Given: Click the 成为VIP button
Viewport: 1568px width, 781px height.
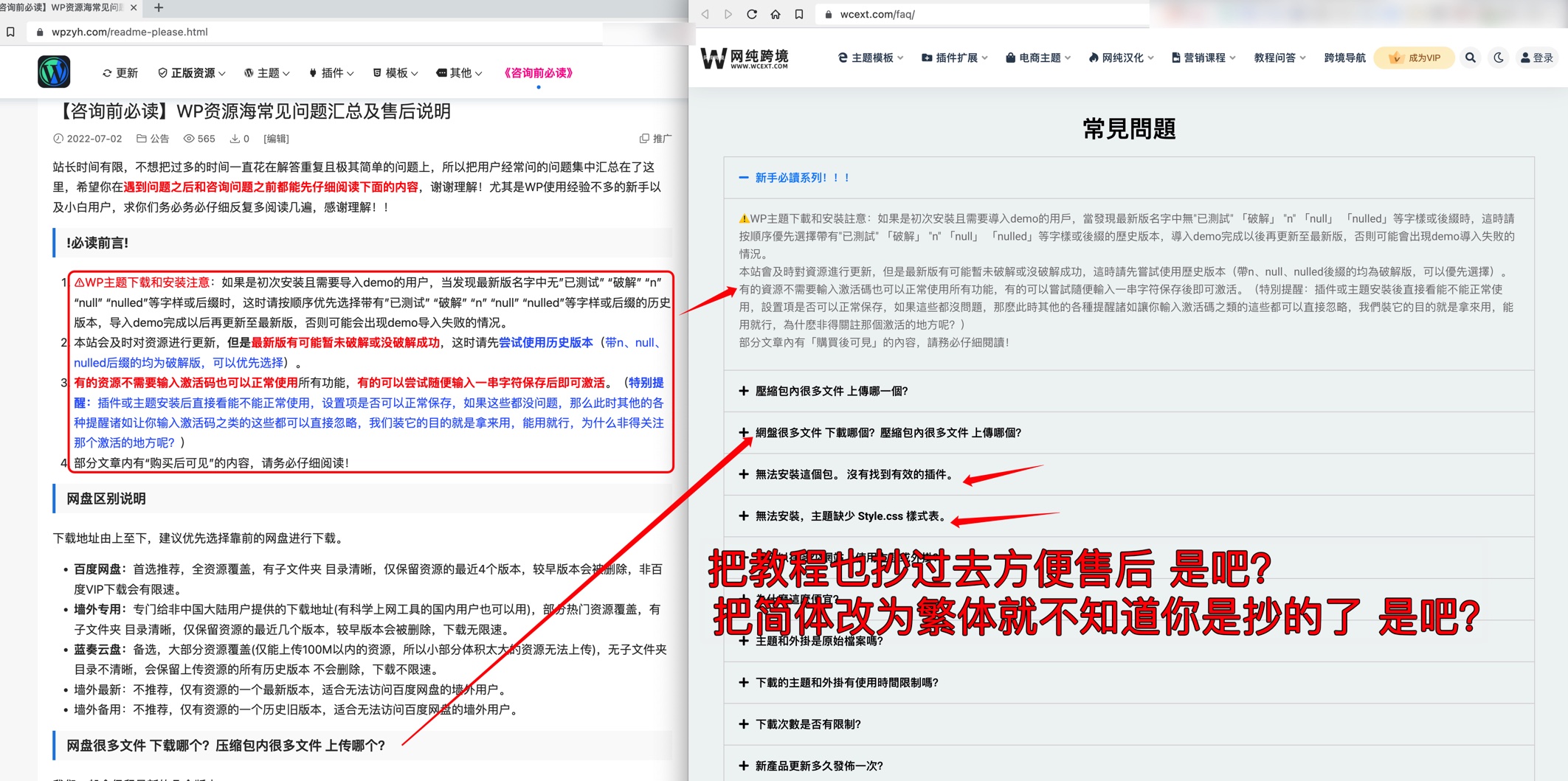Looking at the screenshot, I should (x=1415, y=58).
